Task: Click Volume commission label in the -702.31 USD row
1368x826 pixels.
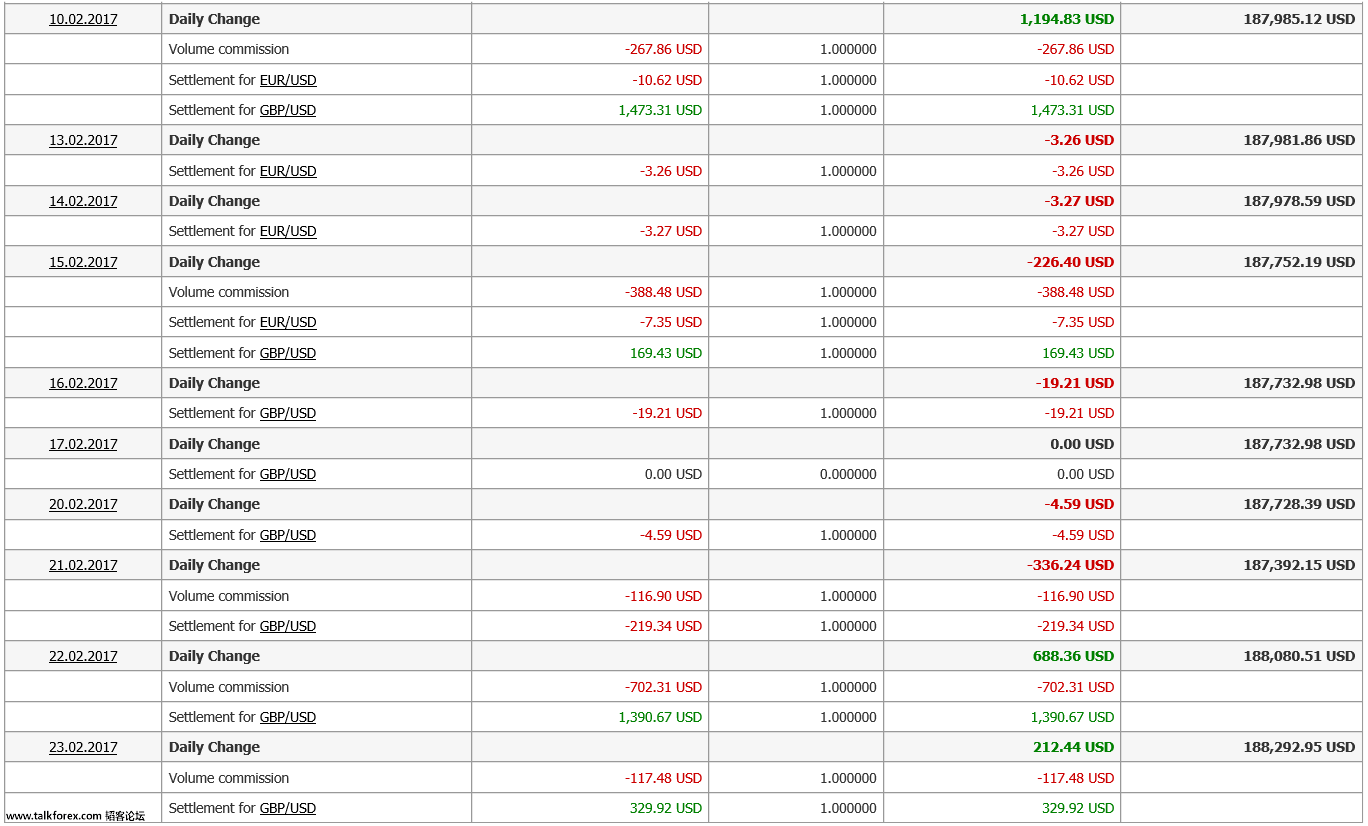Action: pyautogui.click(x=229, y=687)
